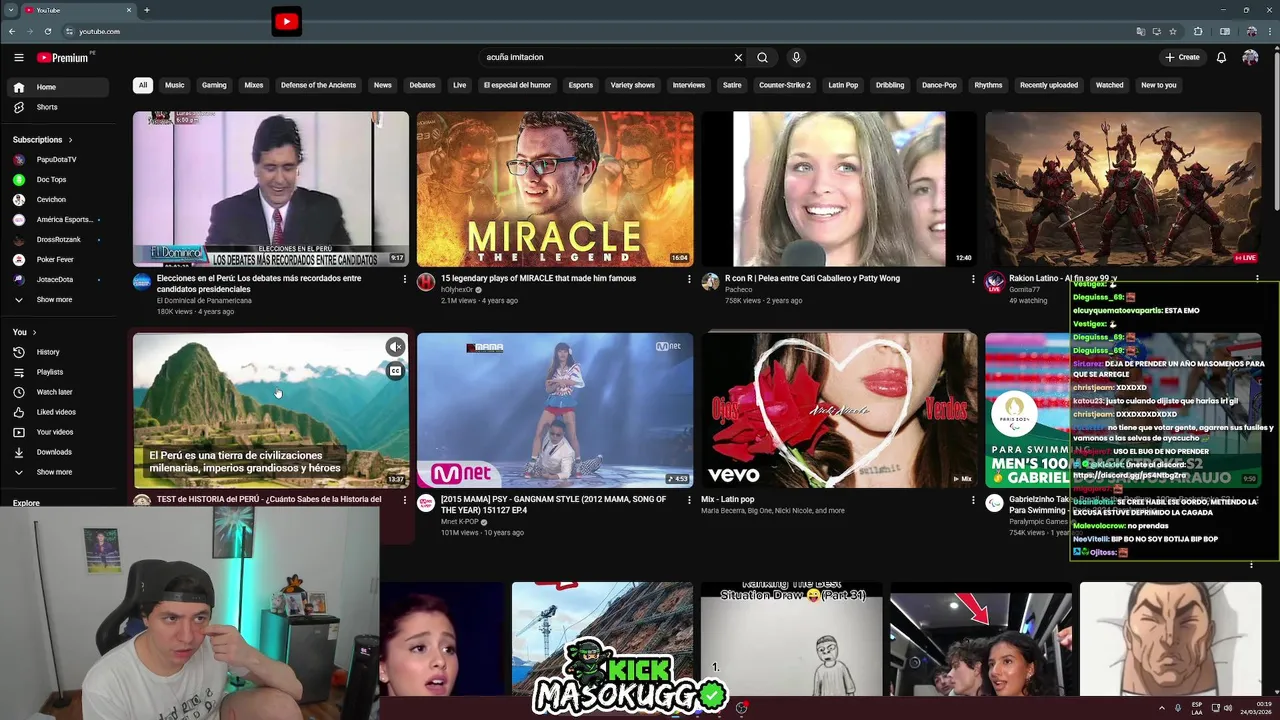Image resolution: width=1280 pixels, height=720 pixels.
Task: Open Your videos in the sidebar
Action: (x=56, y=432)
